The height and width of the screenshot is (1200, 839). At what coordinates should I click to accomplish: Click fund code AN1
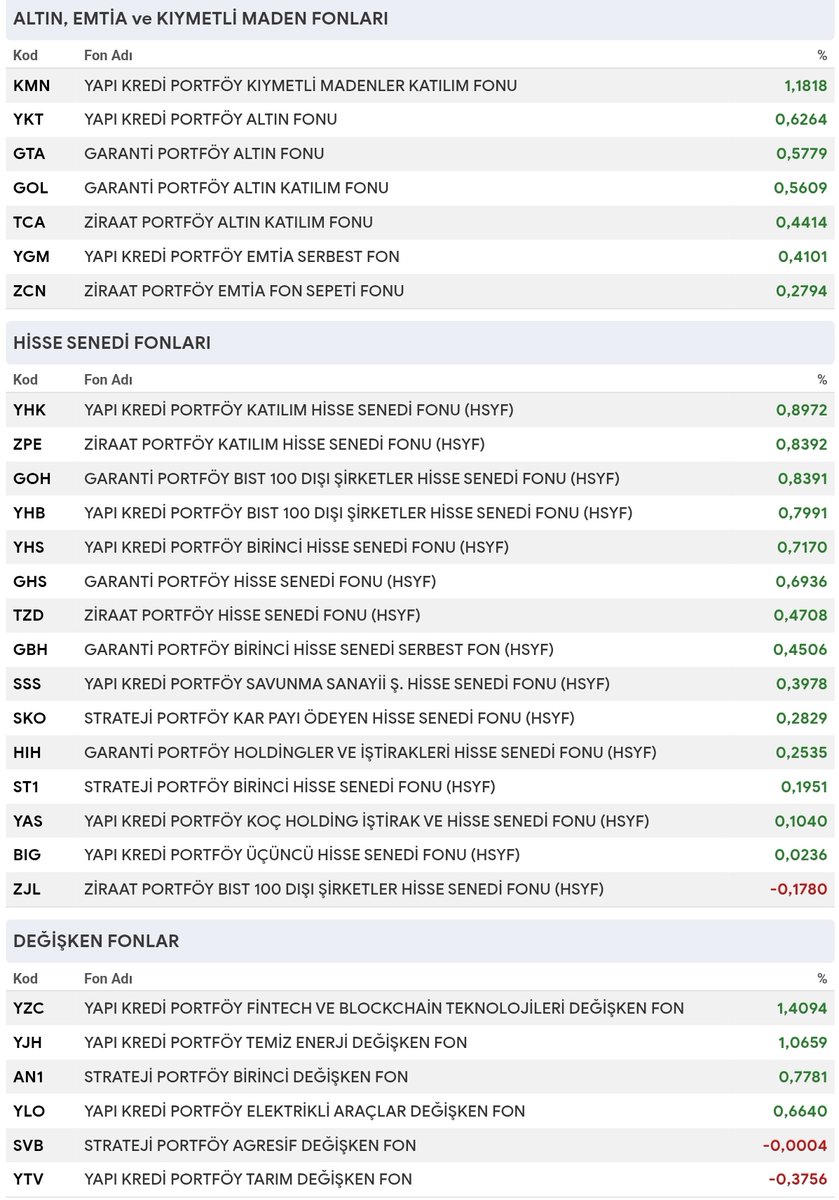tap(29, 1077)
